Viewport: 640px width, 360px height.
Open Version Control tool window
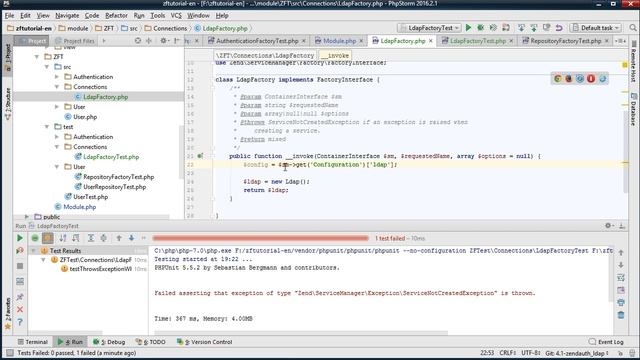204,342
